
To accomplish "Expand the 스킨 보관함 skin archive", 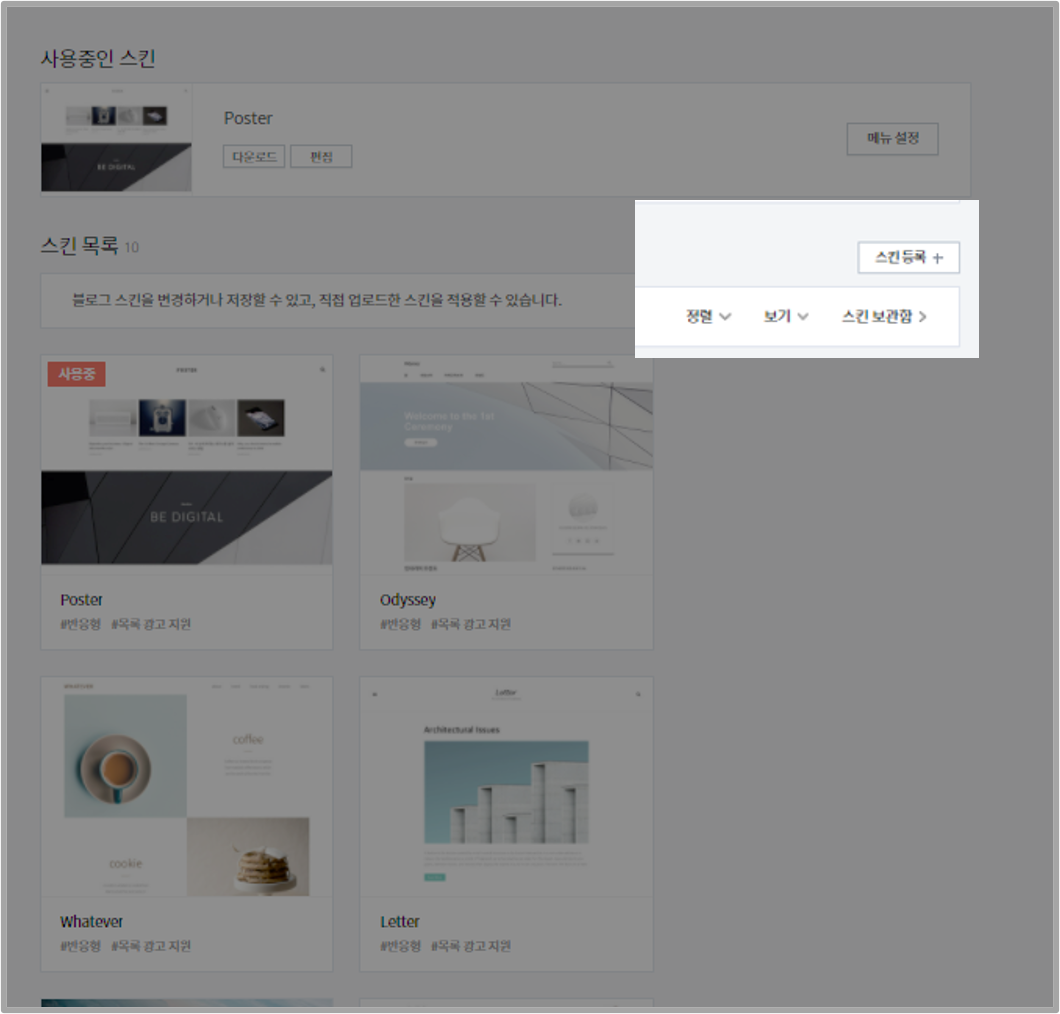I will pos(880,316).
